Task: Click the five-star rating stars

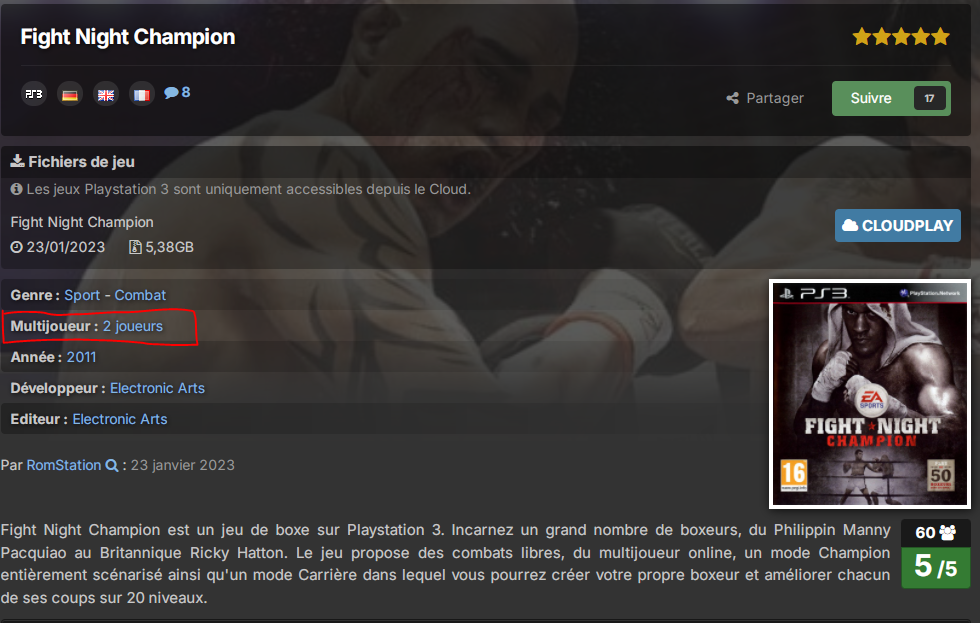Action: (x=901, y=37)
